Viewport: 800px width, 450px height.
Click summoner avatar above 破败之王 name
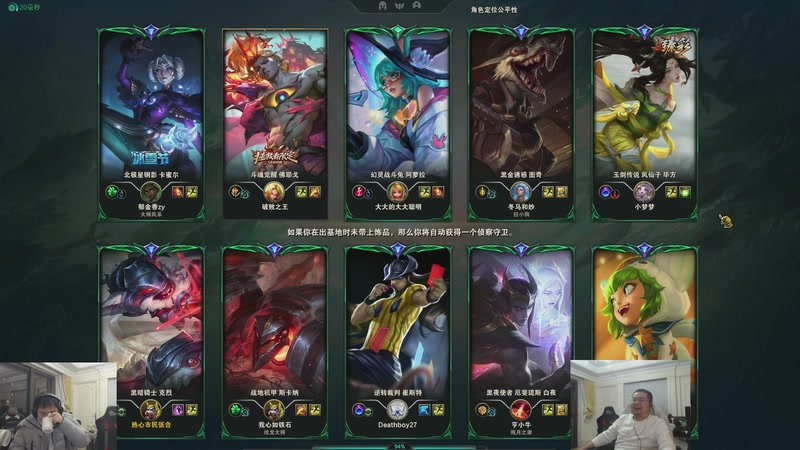pos(274,192)
